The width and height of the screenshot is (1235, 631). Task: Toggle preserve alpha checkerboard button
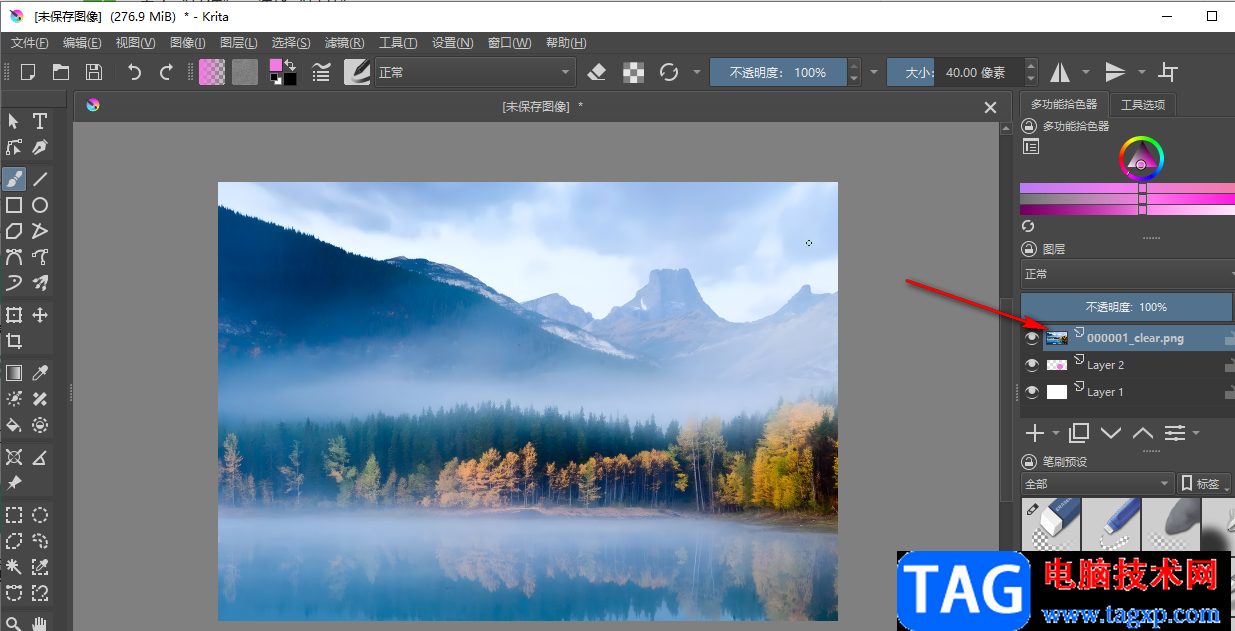tap(633, 72)
